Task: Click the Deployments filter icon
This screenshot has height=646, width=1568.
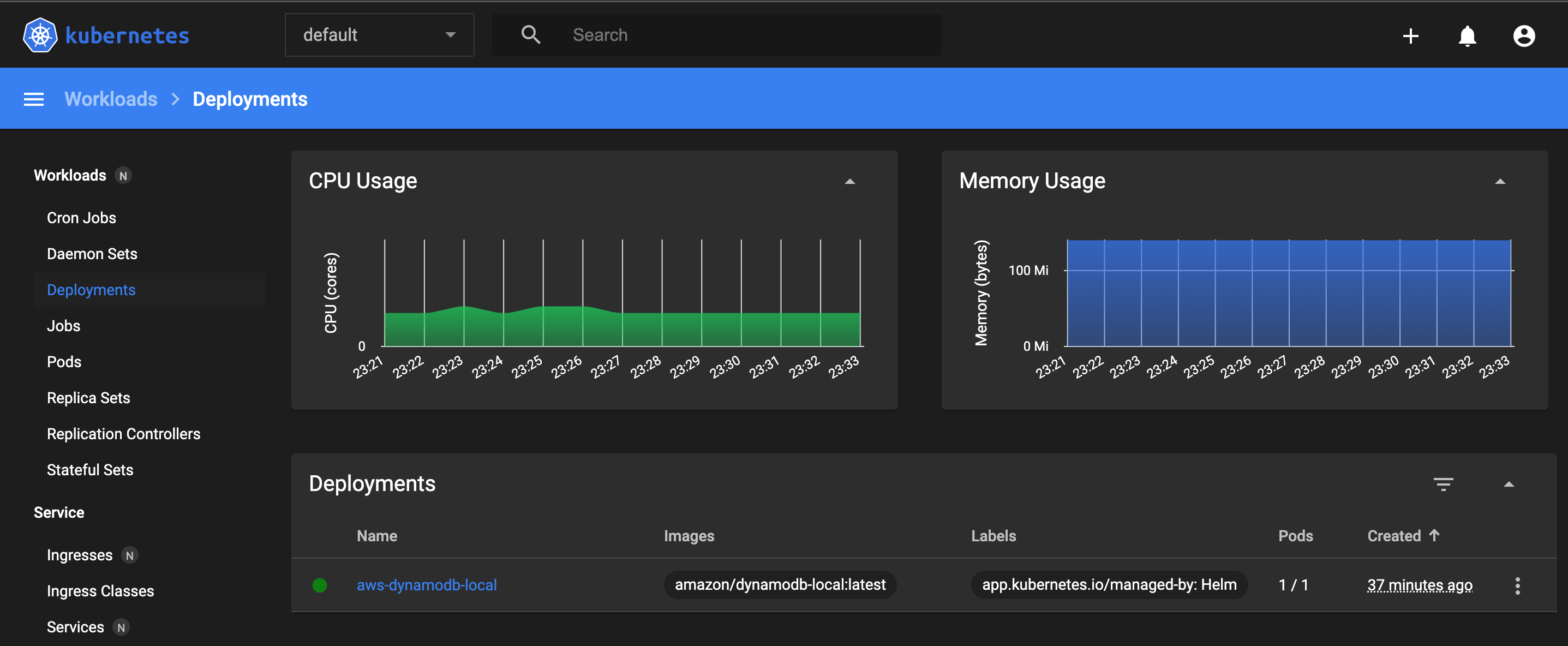Action: tap(1443, 484)
